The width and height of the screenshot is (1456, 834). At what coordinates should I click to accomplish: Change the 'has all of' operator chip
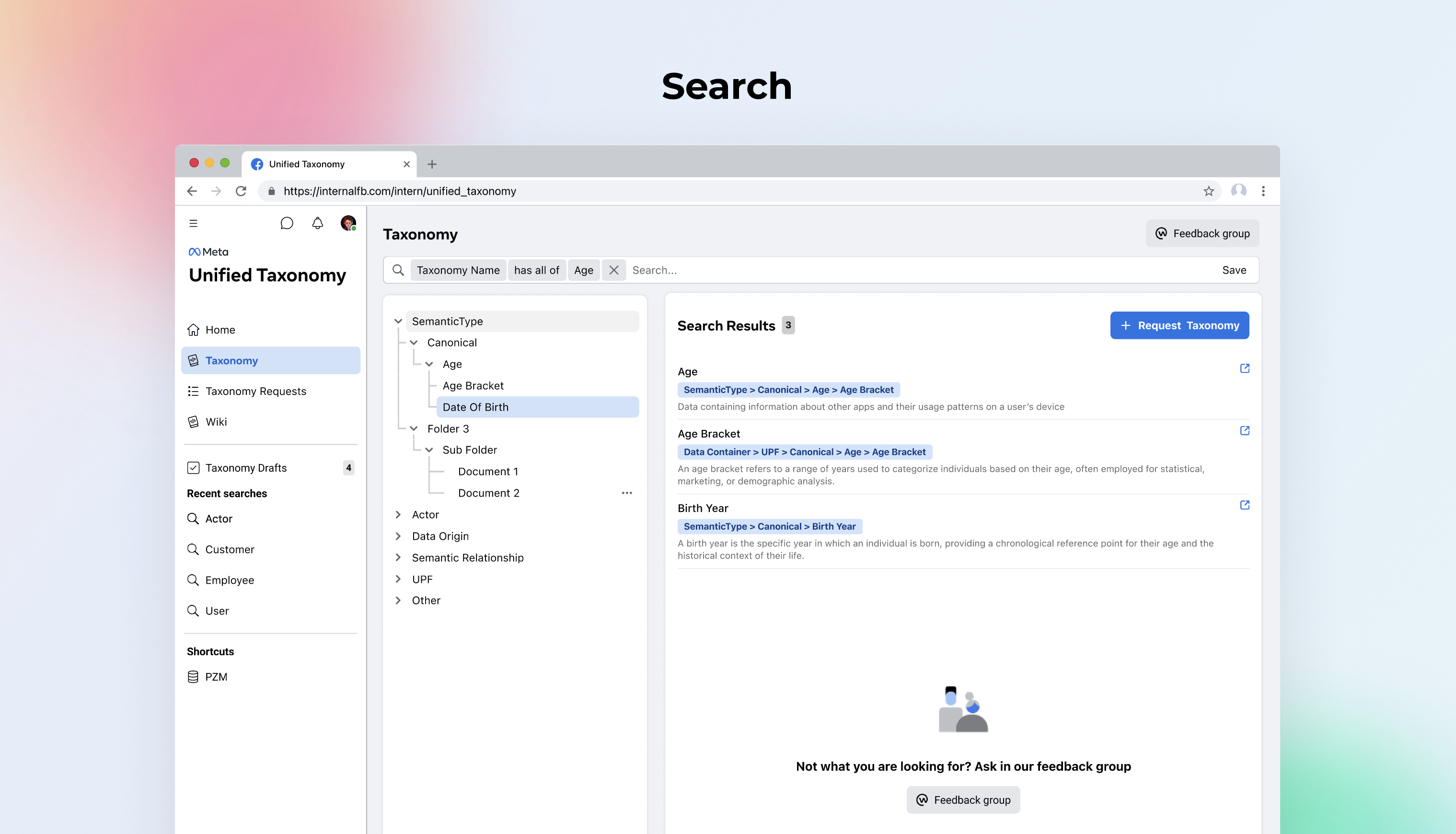coord(536,270)
